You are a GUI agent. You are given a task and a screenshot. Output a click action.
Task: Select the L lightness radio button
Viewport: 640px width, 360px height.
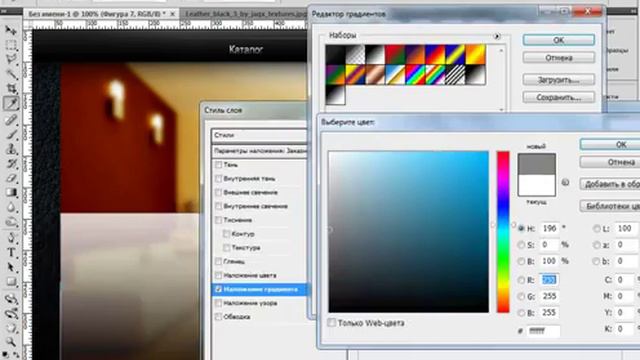[x=597, y=229]
